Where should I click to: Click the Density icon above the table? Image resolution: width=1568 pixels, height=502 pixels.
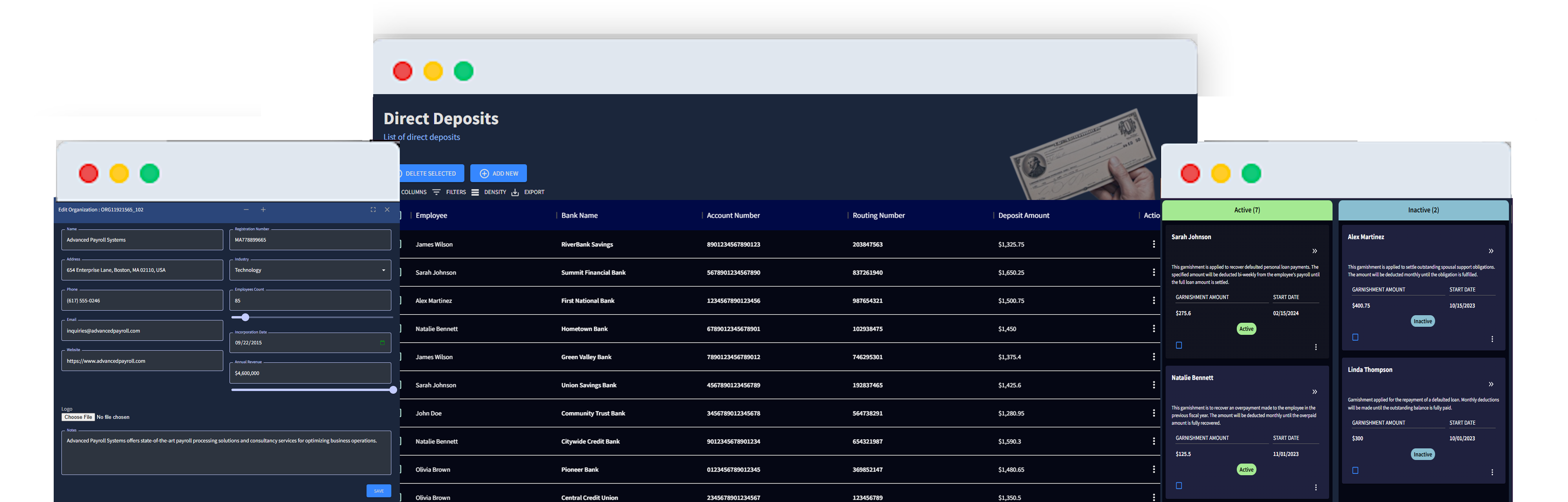[475, 192]
